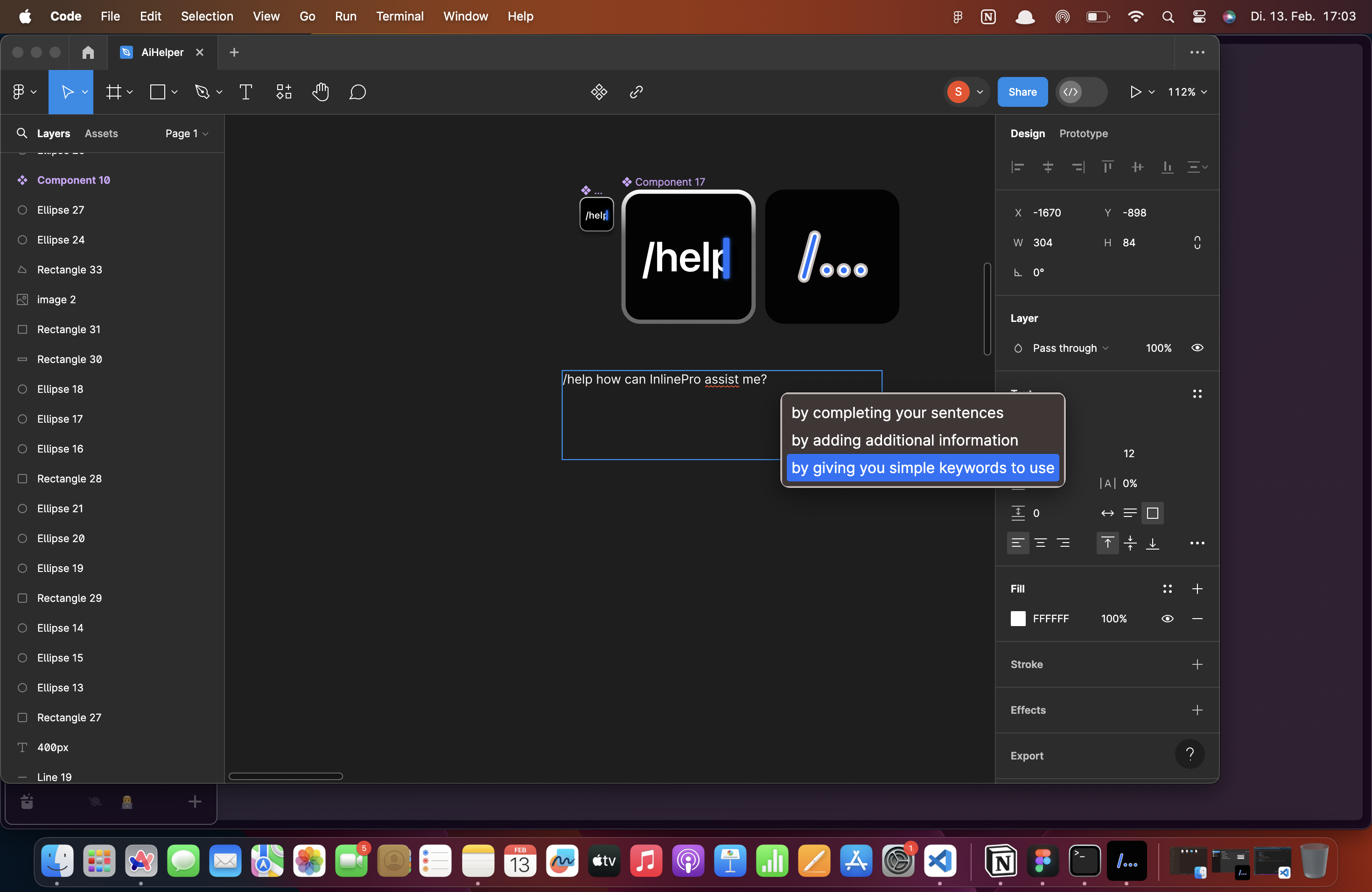Open the Resources panel icon

coord(283,91)
